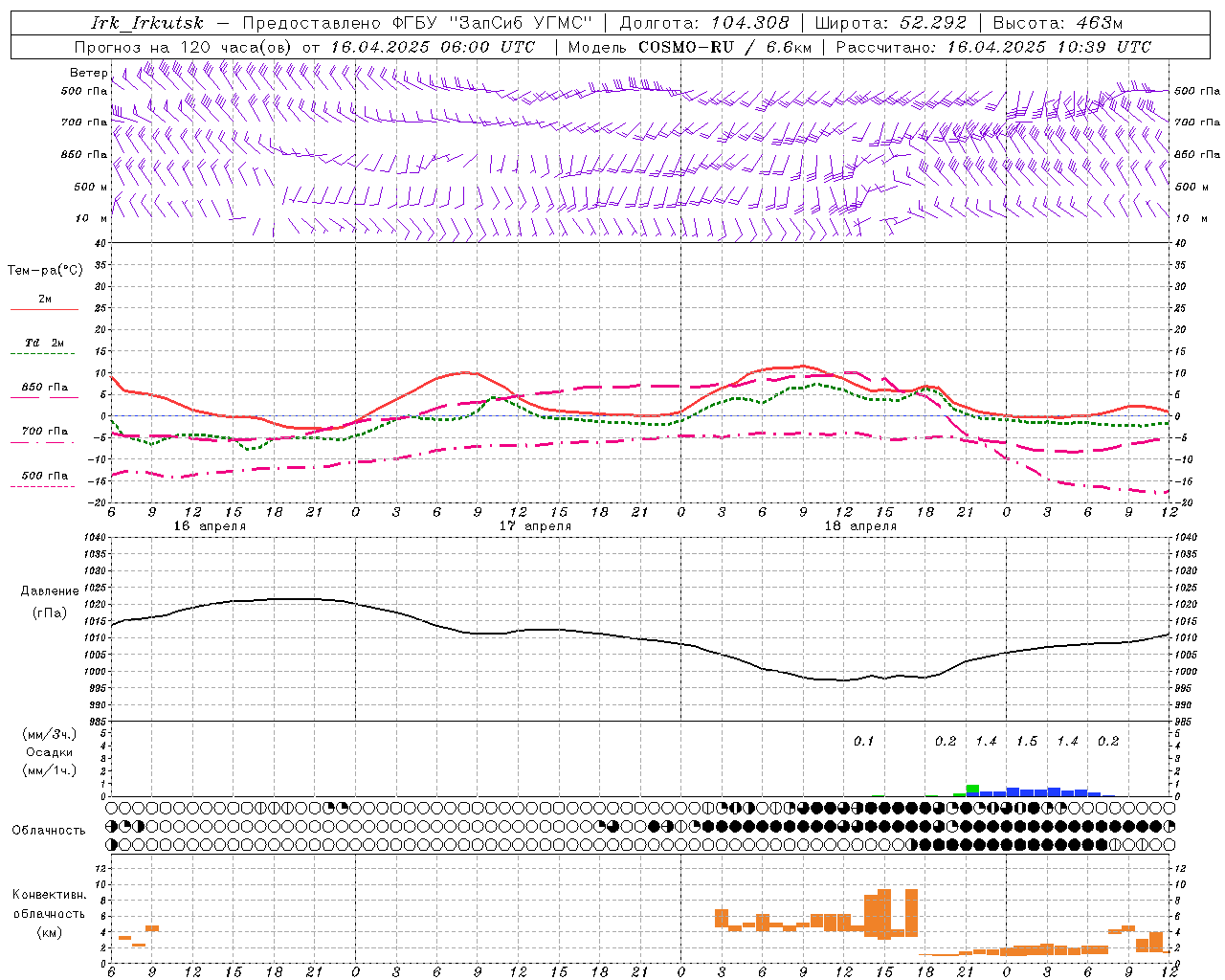The image size is (1225, 980).
Task: Click the '(мм/3ч.)' precipitation unit label
Action: click(50, 734)
